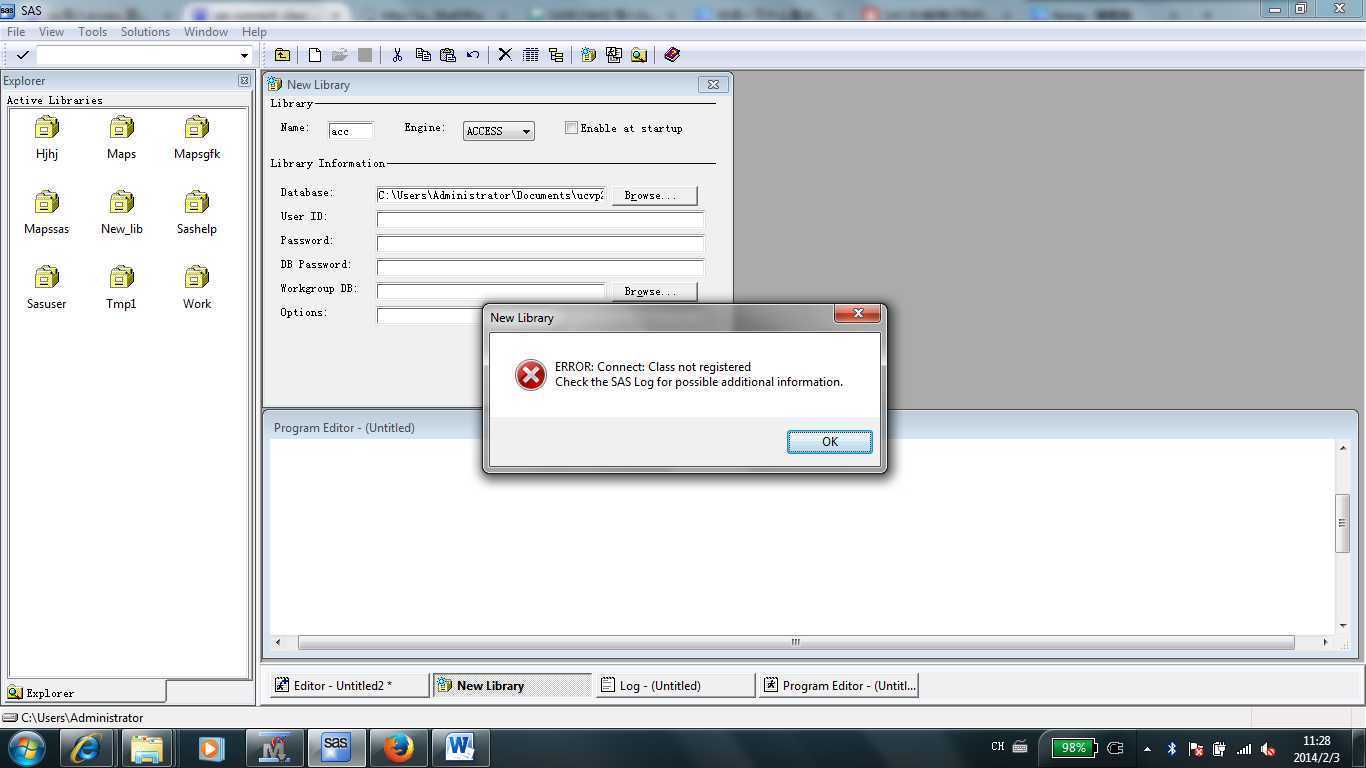Click scroll down arrow in Program Editor
The width and height of the screenshot is (1366, 768).
(1343, 625)
